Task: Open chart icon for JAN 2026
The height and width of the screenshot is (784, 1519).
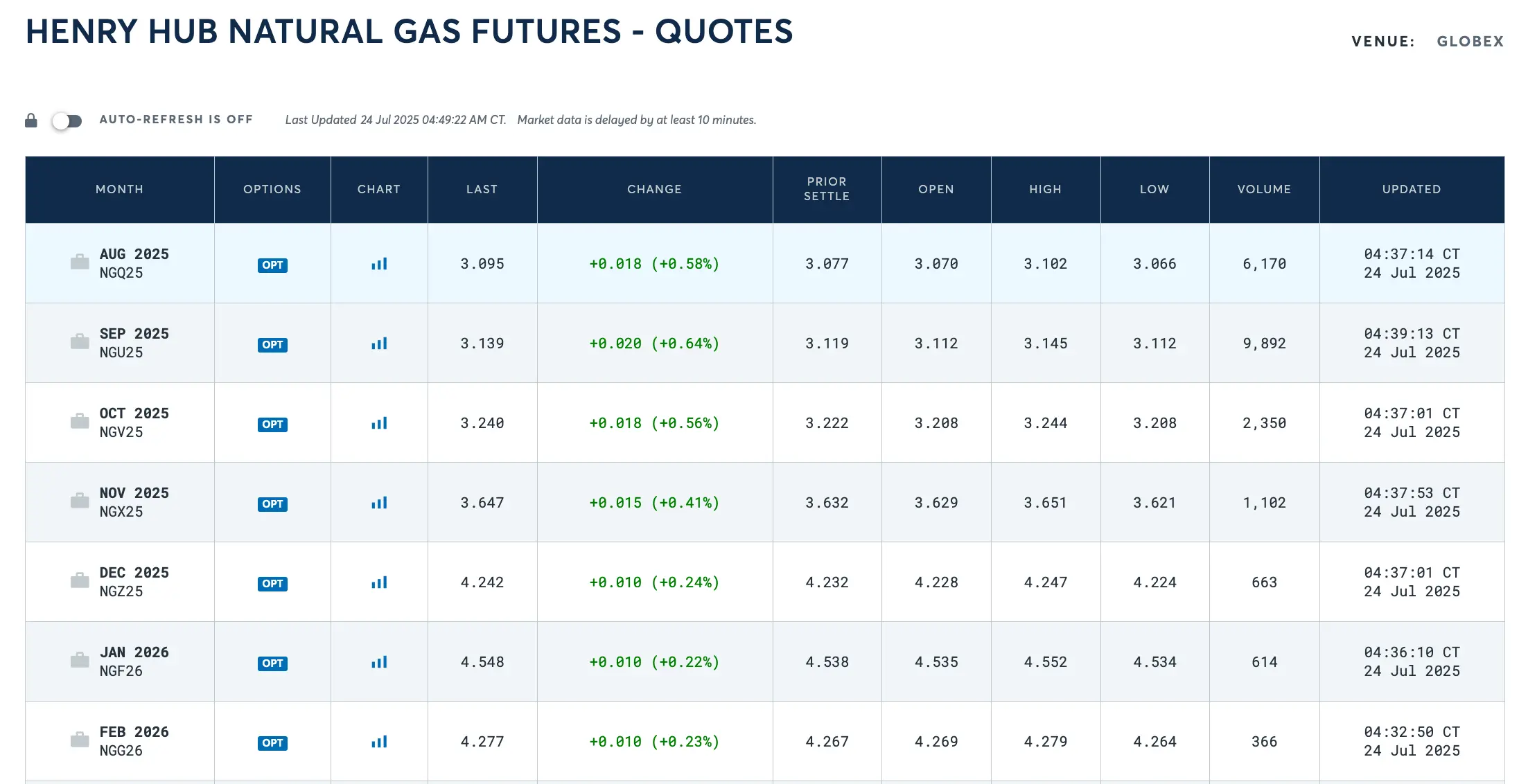Action: [x=379, y=662]
